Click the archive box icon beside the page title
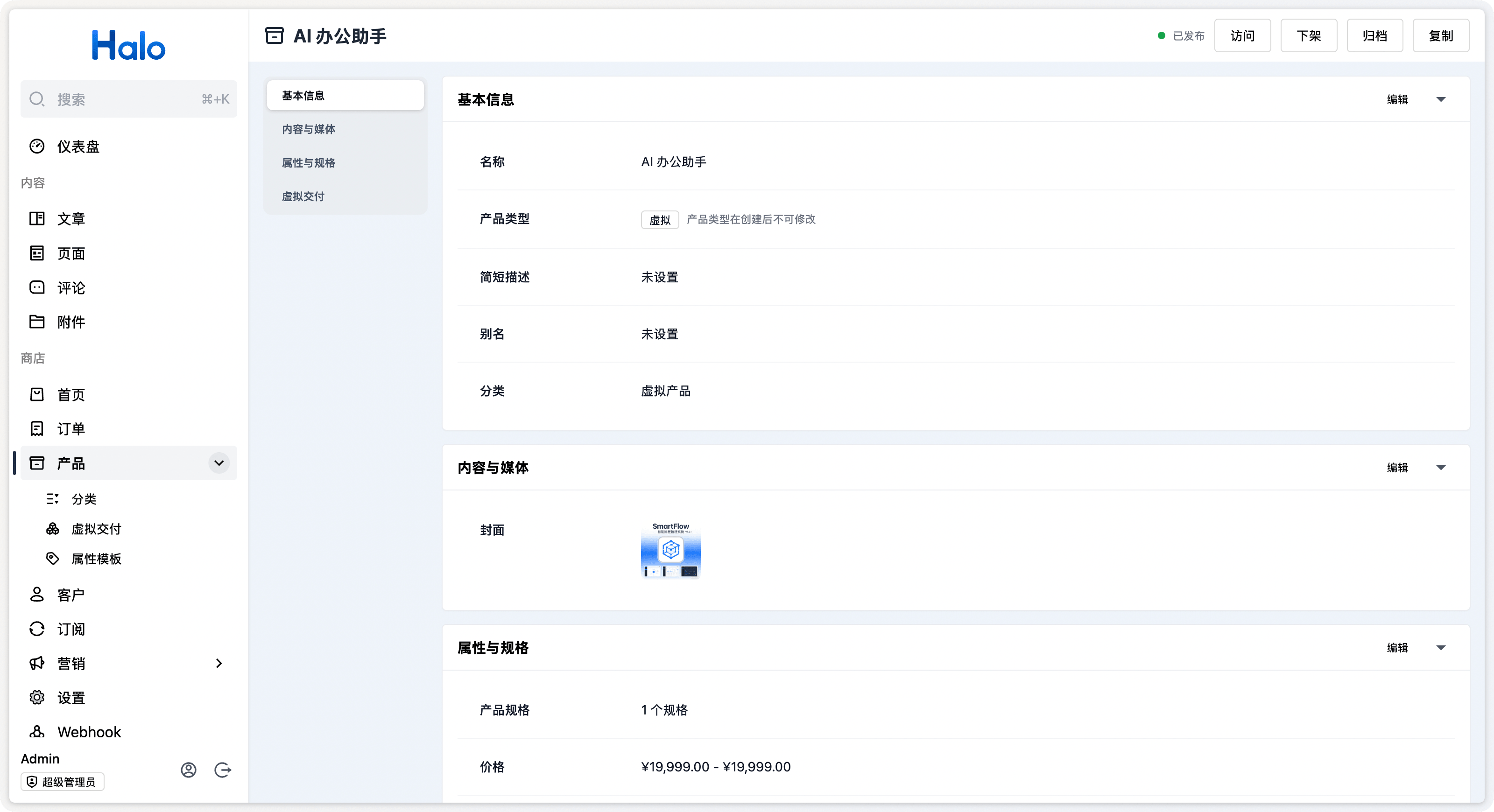 click(275, 36)
